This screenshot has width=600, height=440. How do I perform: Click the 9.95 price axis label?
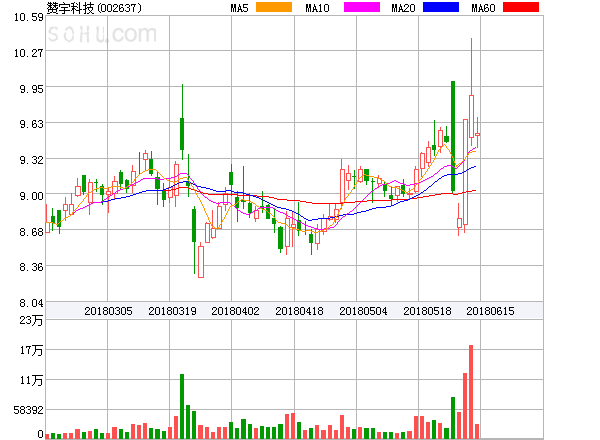coord(31,89)
